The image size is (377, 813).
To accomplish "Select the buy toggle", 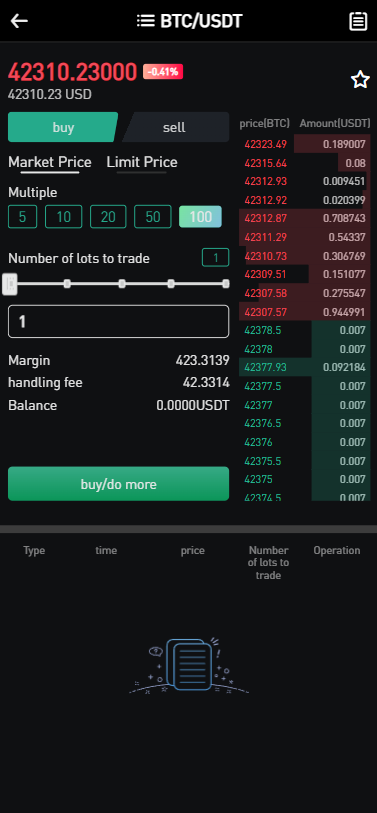I will click(x=63, y=127).
